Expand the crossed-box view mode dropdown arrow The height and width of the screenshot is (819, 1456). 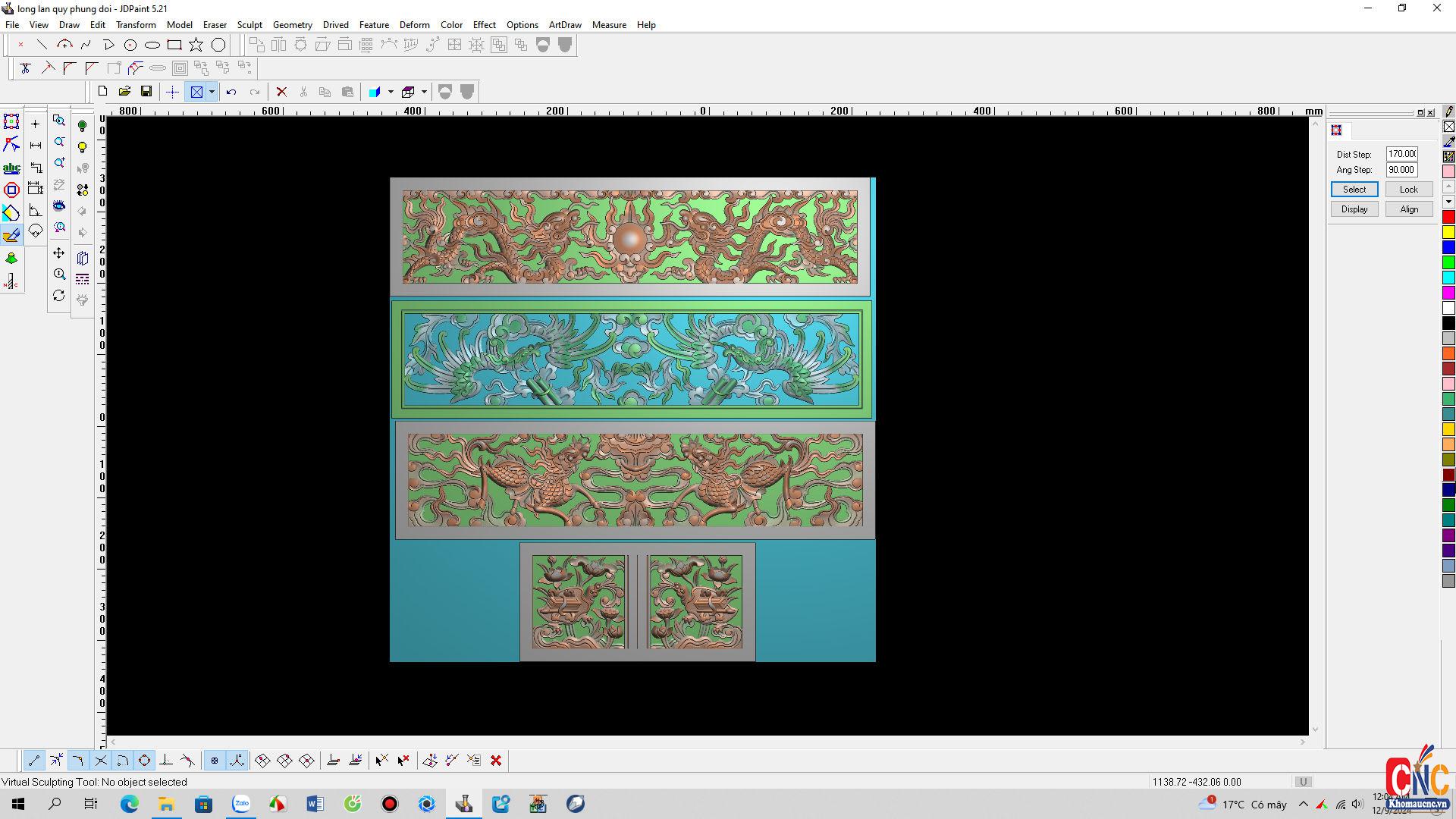coord(212,92)
